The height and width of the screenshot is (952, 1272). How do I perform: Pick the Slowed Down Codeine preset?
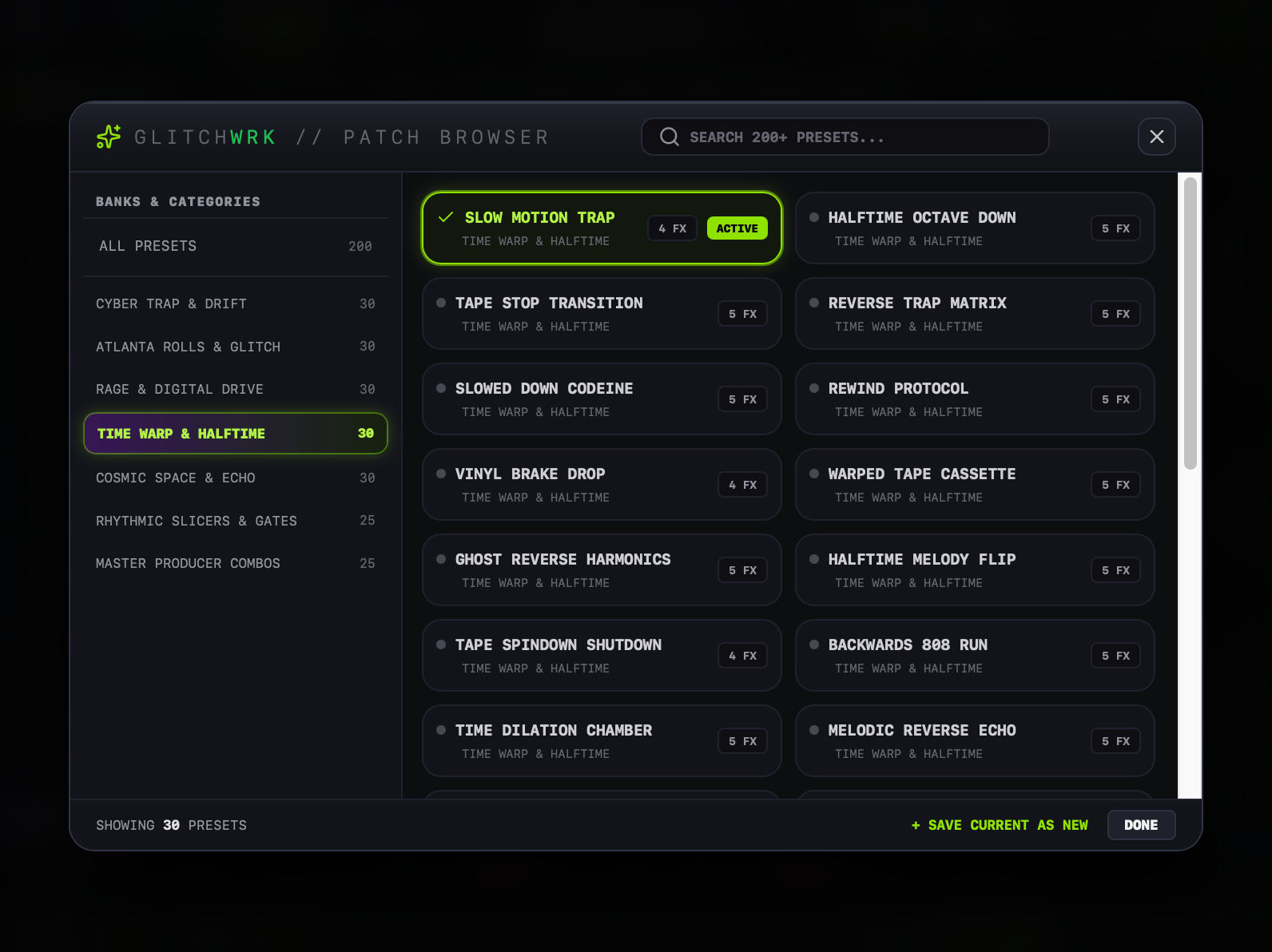click(x=602, y=399)
